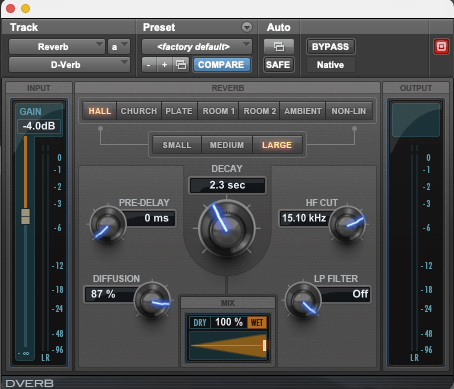Click the input GAIN fader handle

[x=26, y=216]
